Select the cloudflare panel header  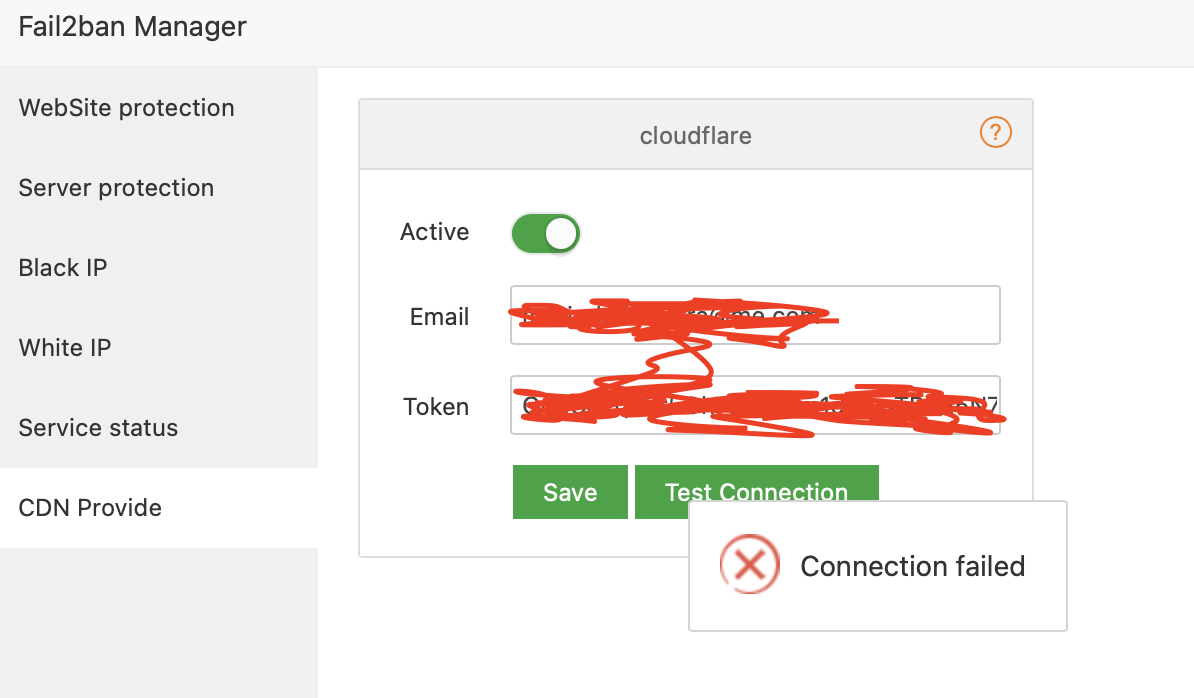pyautogui.click(x=695, y=135)
